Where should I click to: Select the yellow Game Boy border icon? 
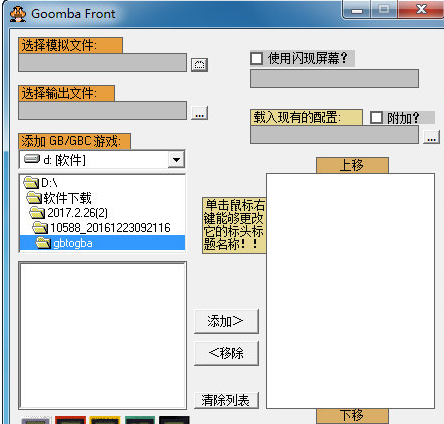pos(105,420)
